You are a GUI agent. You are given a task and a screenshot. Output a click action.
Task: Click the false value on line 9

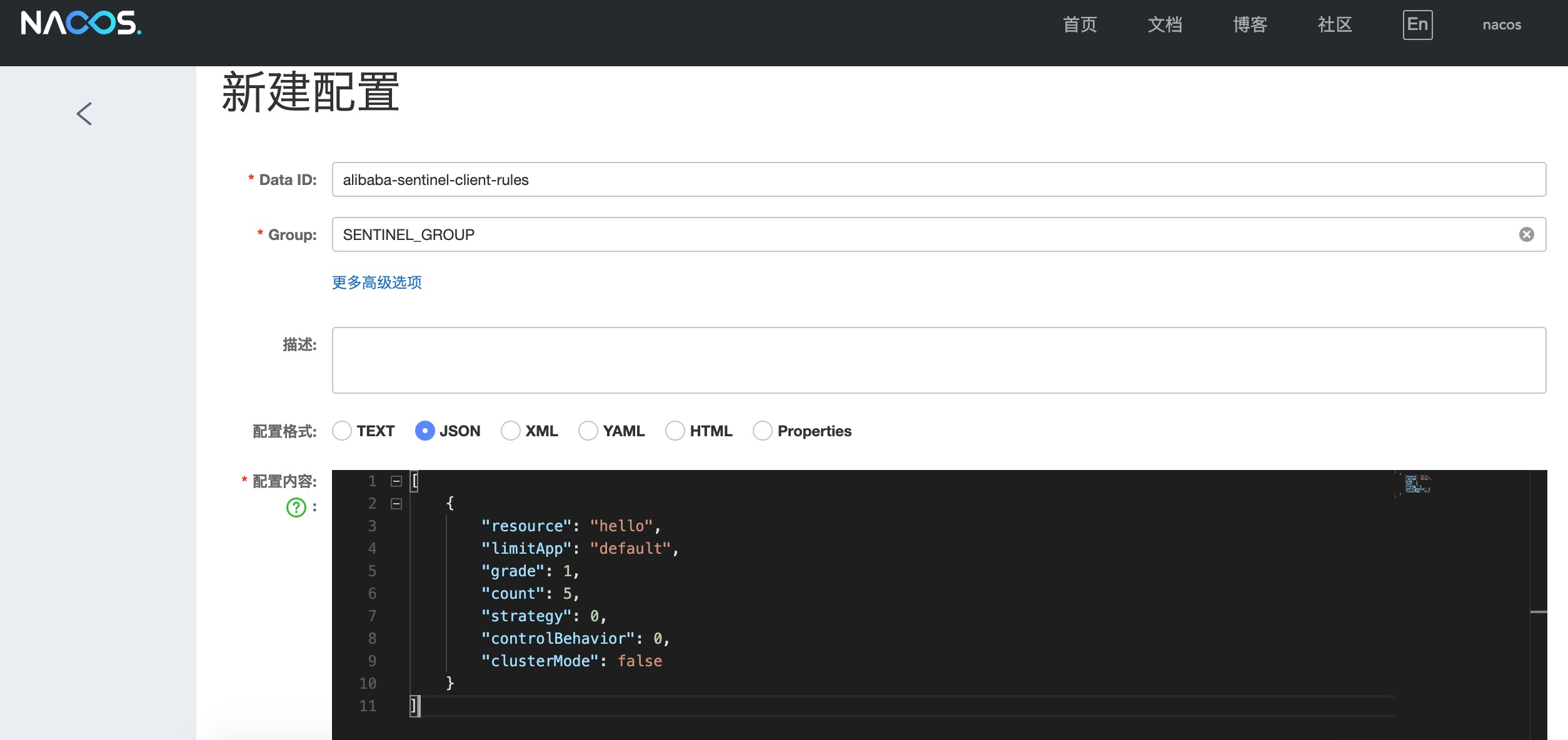(640, 661)
